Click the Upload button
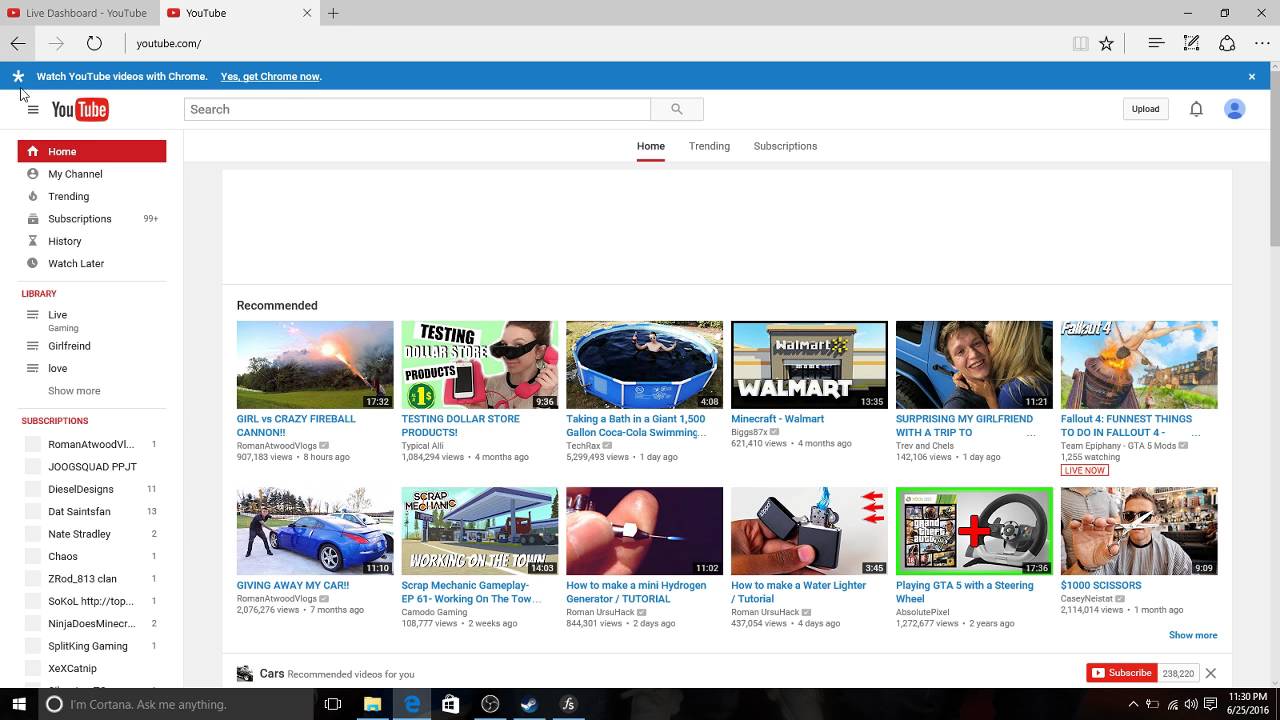The width and height of the screenshot is (1280, 720). 1145,109
